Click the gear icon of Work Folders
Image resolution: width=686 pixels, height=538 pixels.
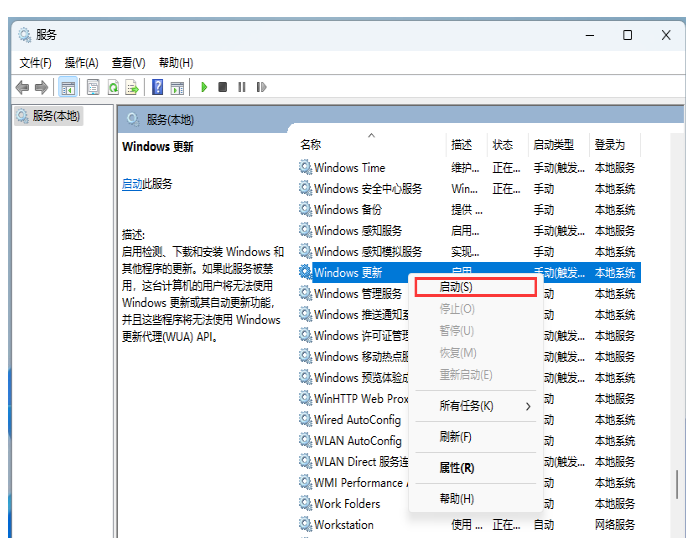(305, 503)
